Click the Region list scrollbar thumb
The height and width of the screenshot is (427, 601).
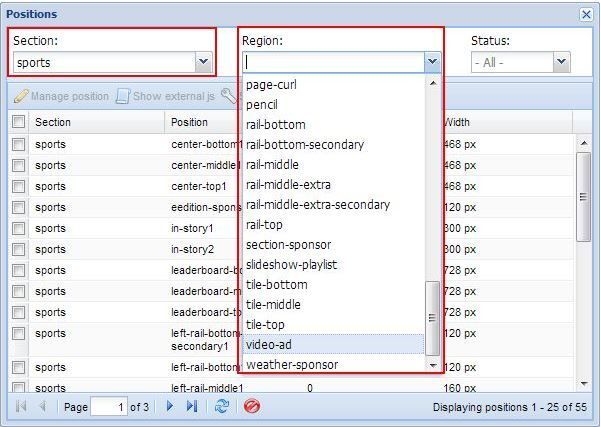tap(433, 318)
